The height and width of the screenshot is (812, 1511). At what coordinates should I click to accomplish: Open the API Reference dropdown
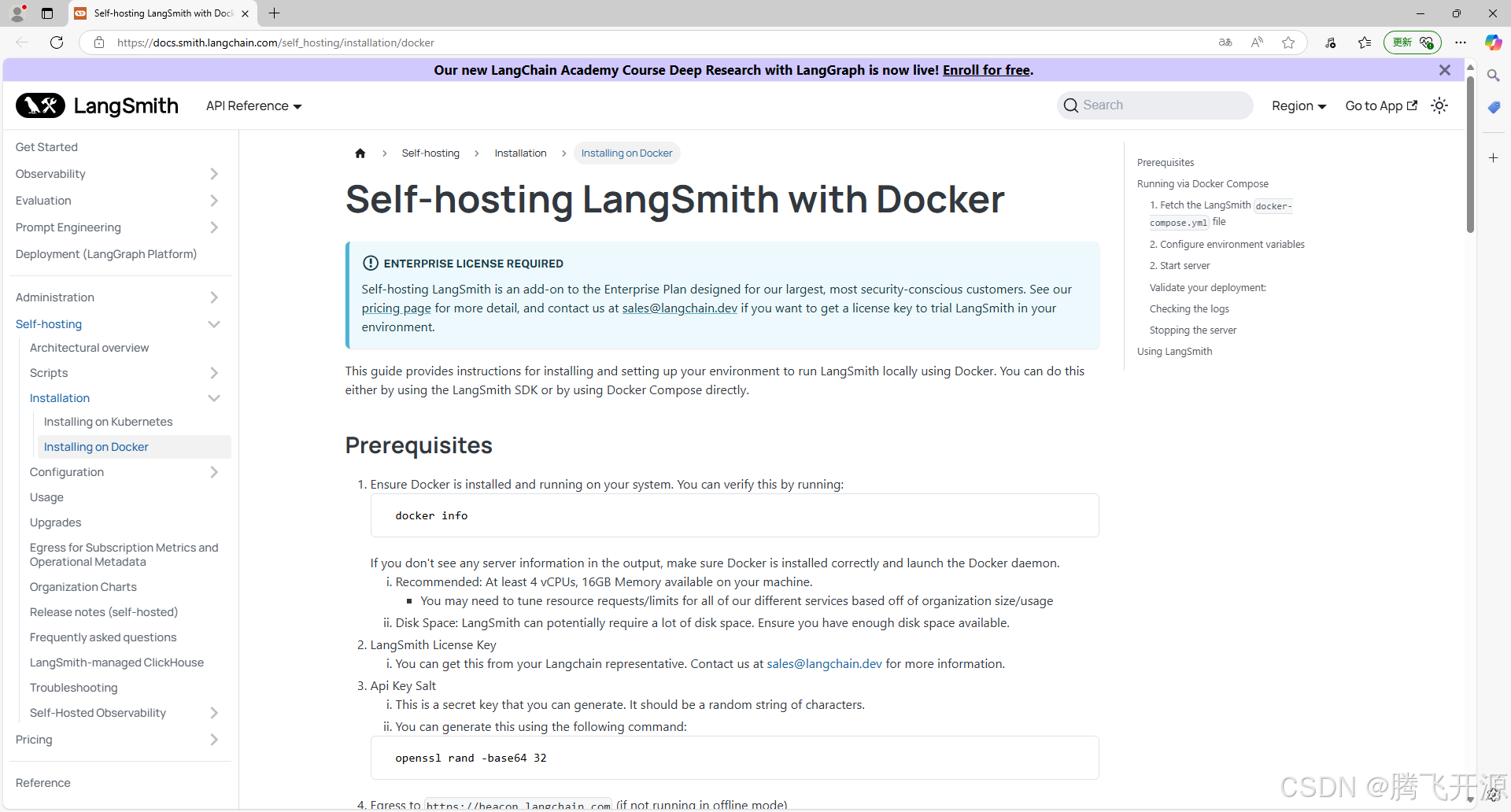(253, 106)
